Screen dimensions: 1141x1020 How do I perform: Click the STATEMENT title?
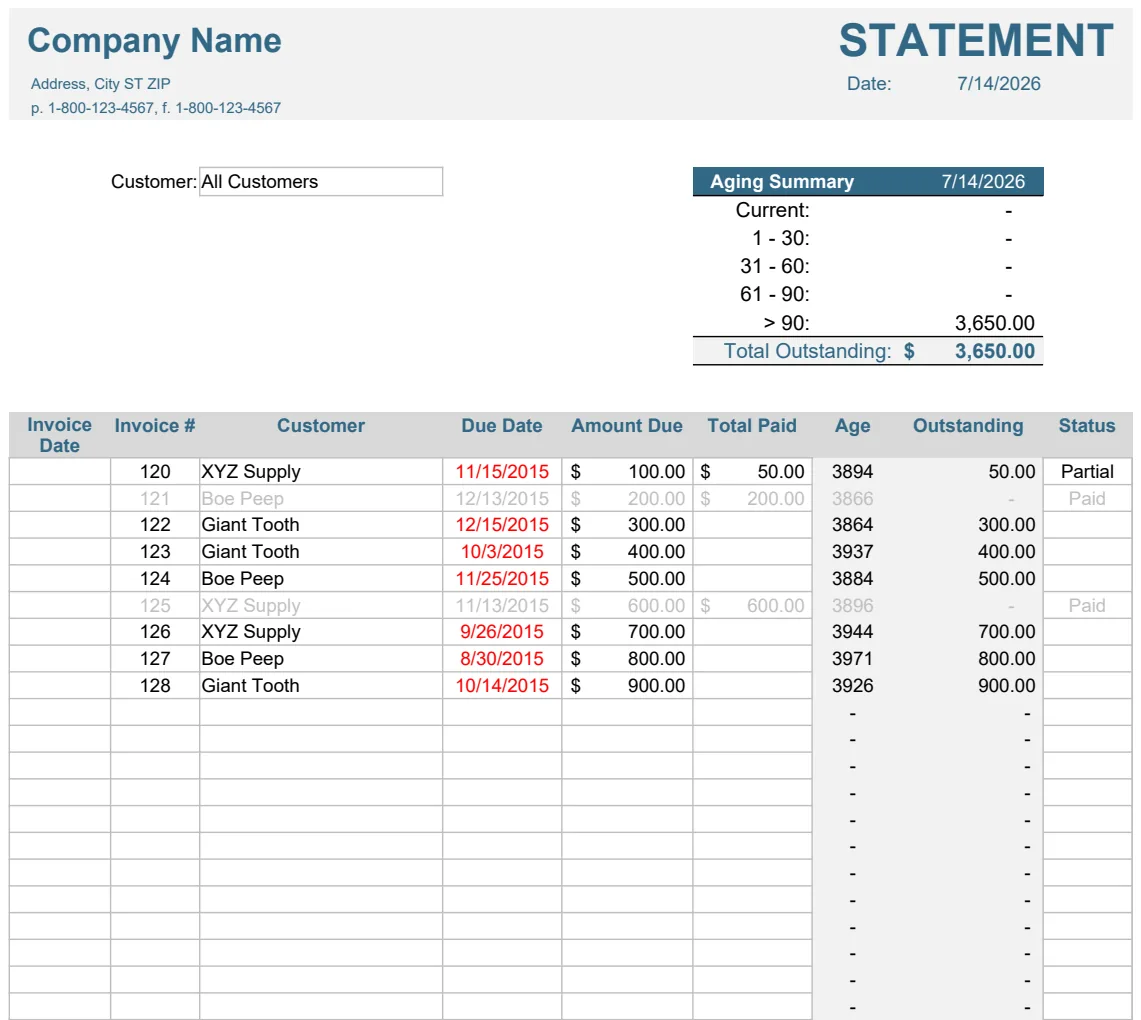tap(976, 39)
